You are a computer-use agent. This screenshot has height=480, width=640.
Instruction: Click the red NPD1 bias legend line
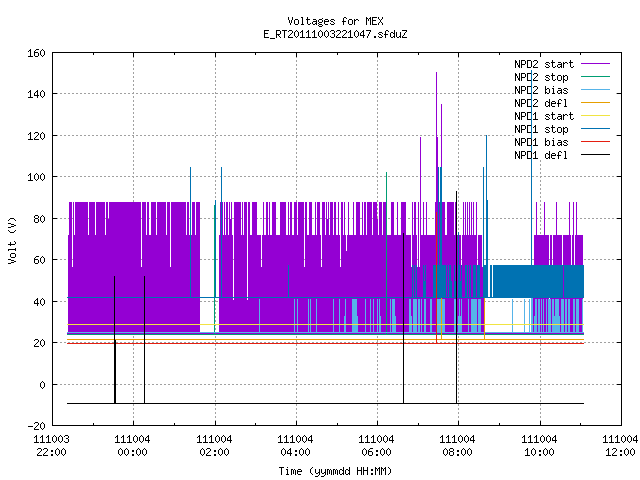(596, 142)
